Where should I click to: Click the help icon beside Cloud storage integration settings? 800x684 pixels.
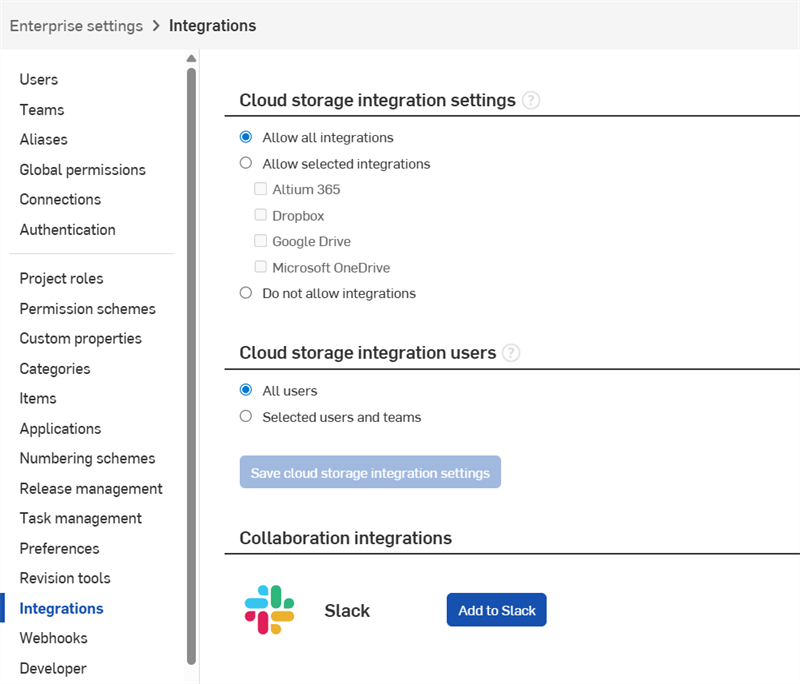[x=531, y=101]
